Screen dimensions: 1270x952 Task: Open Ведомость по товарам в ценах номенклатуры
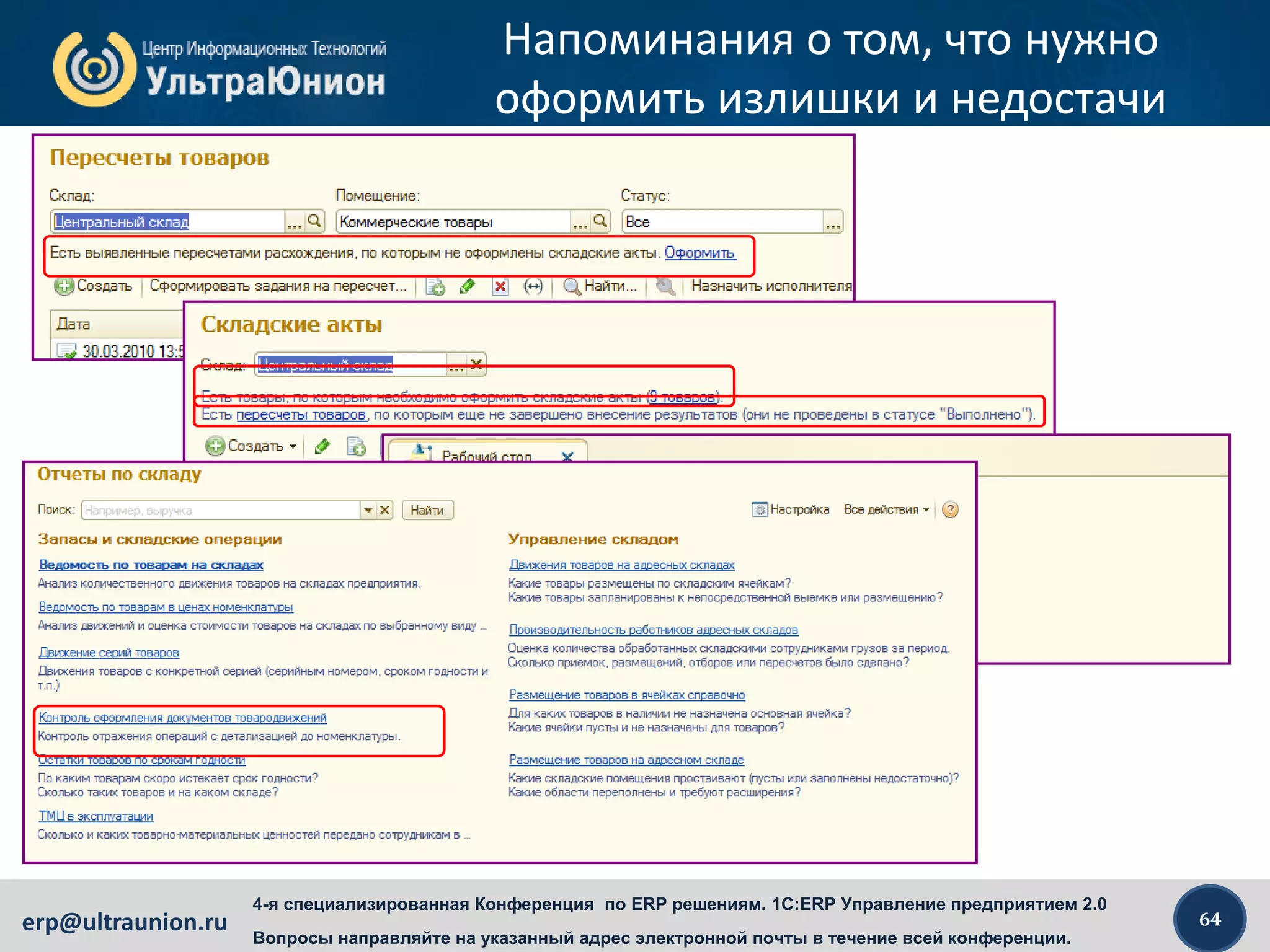[166, 607]
